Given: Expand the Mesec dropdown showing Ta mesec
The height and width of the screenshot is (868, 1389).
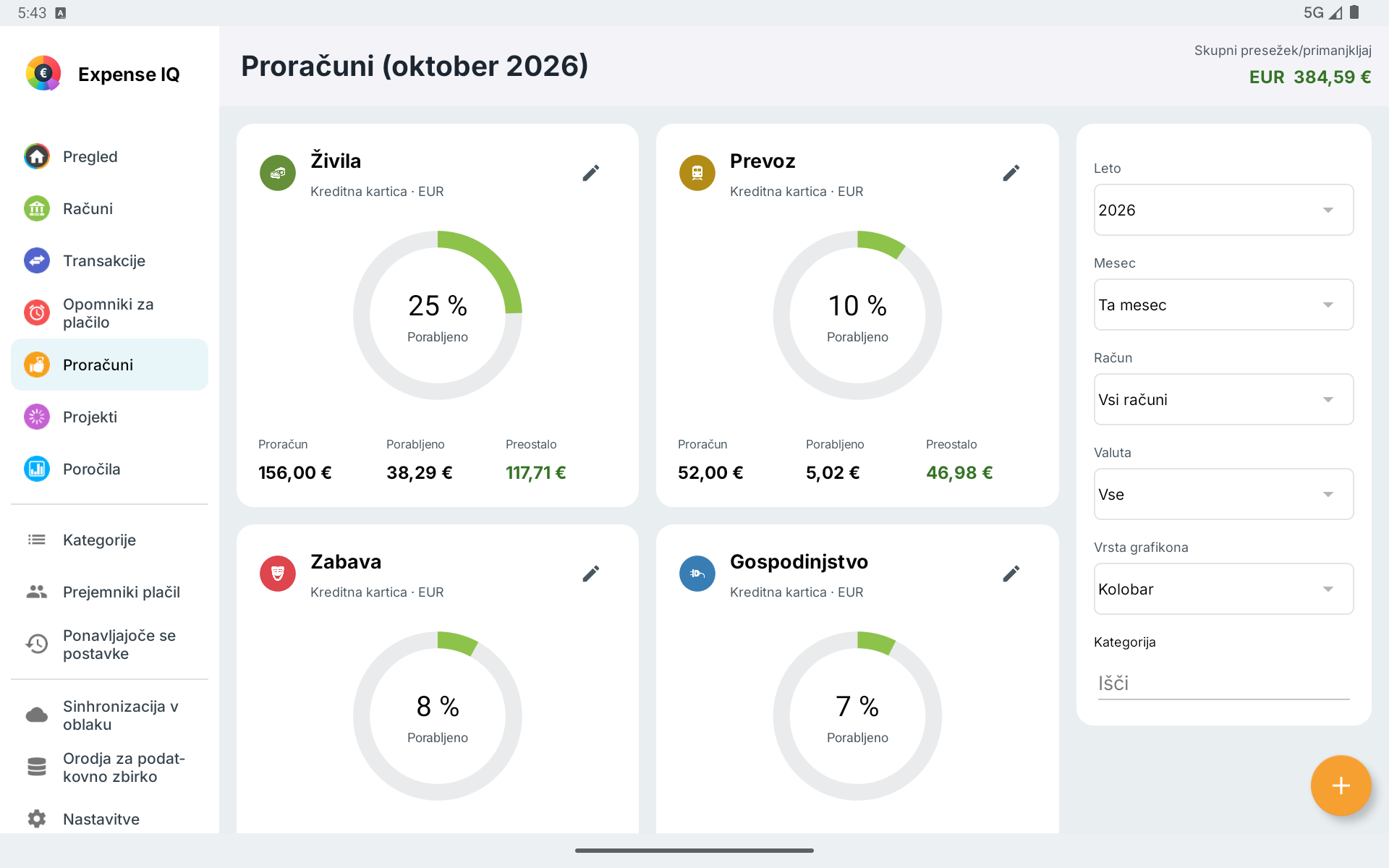Looking at the screenshot, I should [1223, 305].
